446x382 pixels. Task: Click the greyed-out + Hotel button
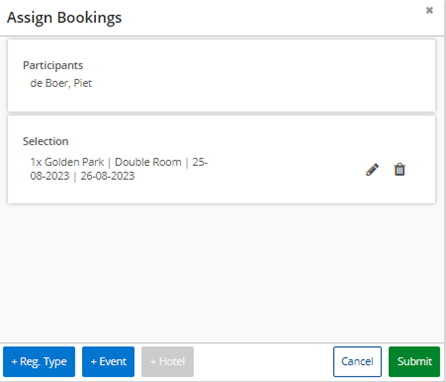tap(167, 362)
